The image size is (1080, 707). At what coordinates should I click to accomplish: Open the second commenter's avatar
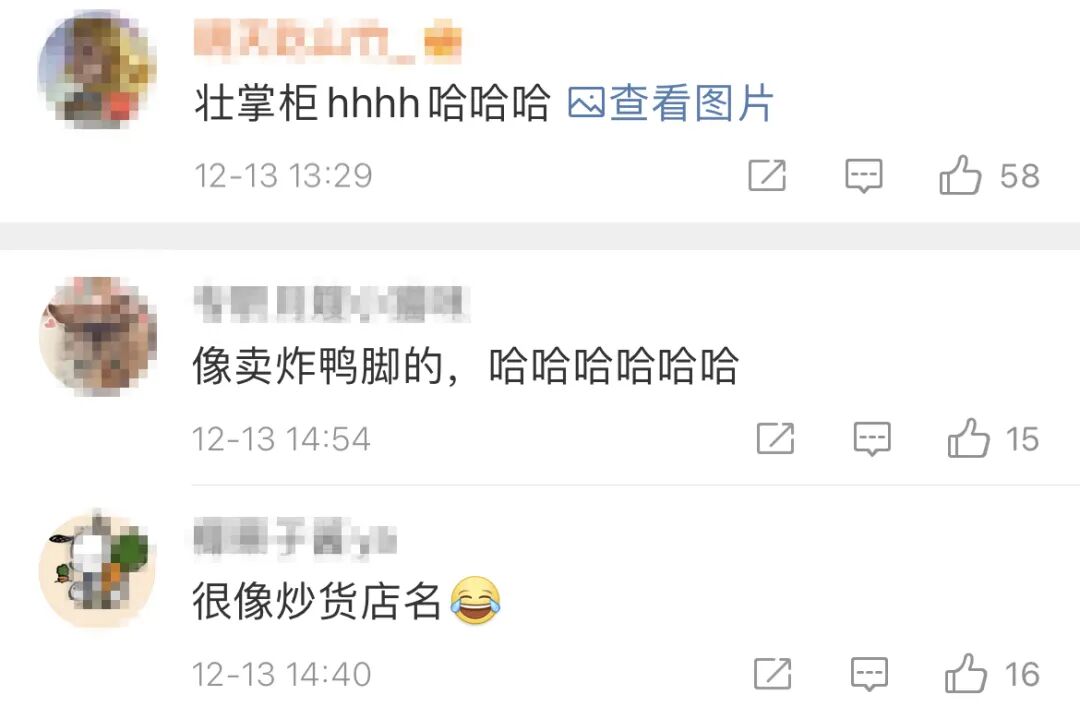97,336
